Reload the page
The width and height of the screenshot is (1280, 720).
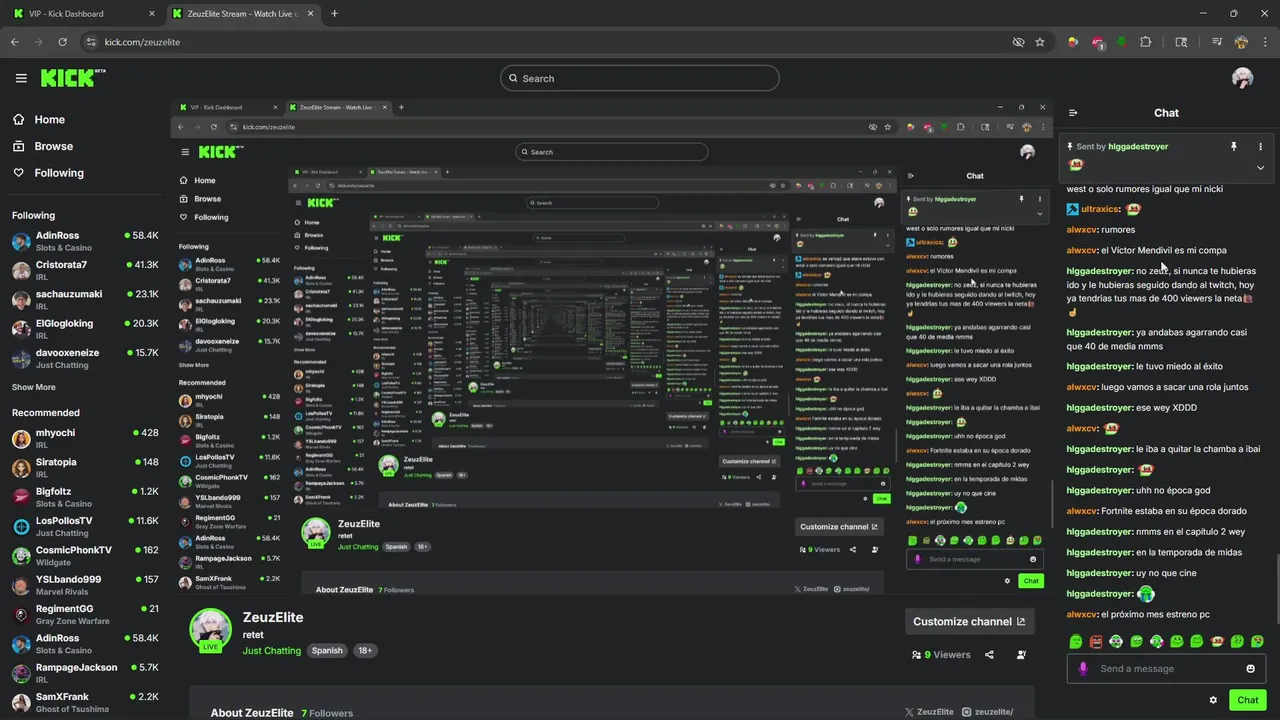tap(62, 42)
